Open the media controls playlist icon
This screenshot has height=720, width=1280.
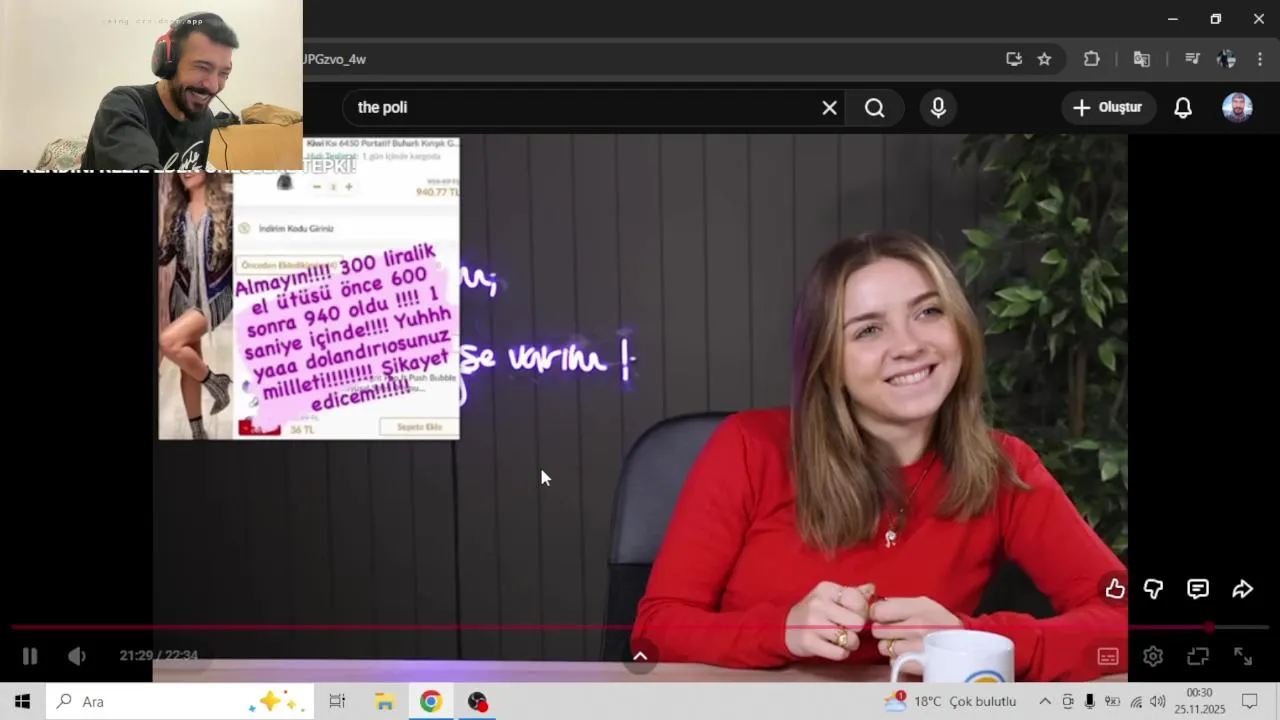(1191, 59)
